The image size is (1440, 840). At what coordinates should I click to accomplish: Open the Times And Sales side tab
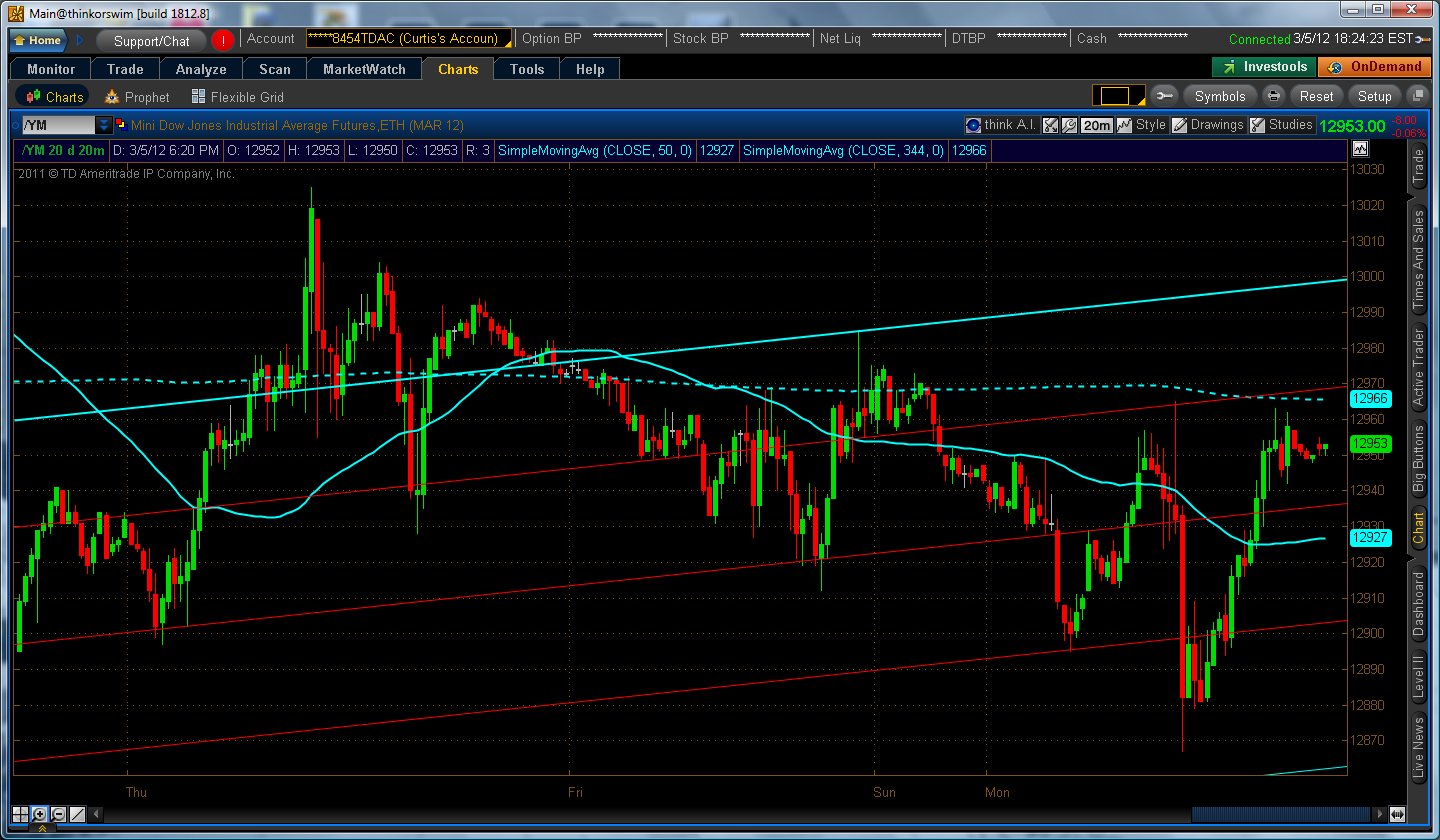click(1418, 260)
